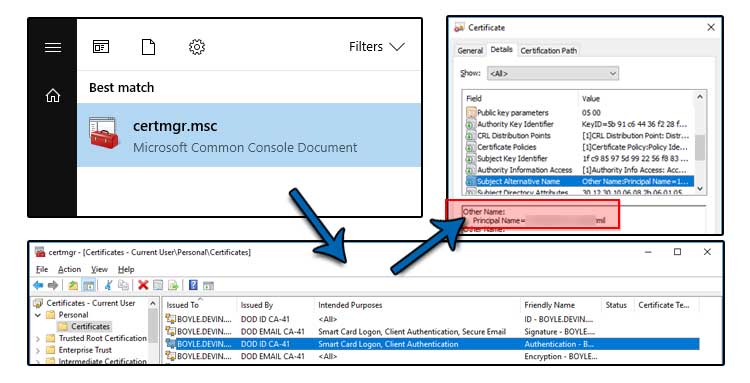Open the Action menu in certmgr
Viewport: 750px width, 383px height.
[69, 269]
